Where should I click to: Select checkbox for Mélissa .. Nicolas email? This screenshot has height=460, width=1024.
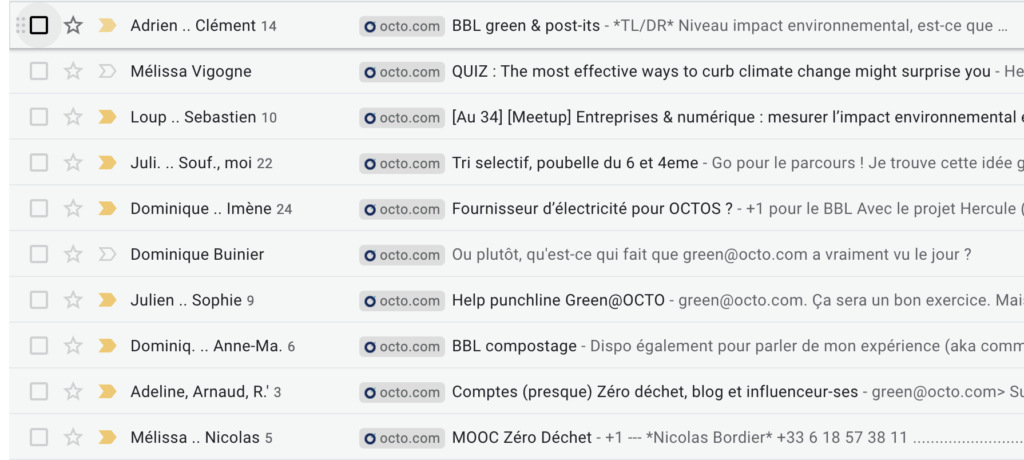point(39,438)
